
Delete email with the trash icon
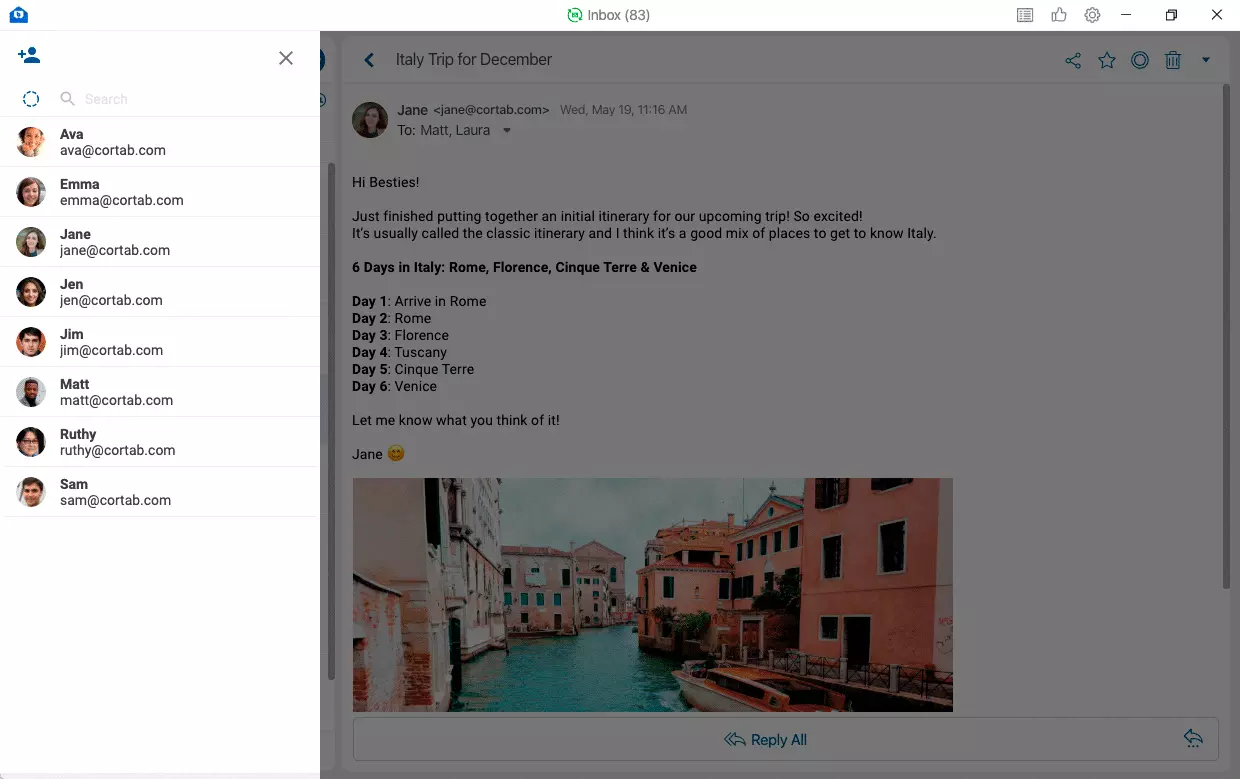point(1173,61)
